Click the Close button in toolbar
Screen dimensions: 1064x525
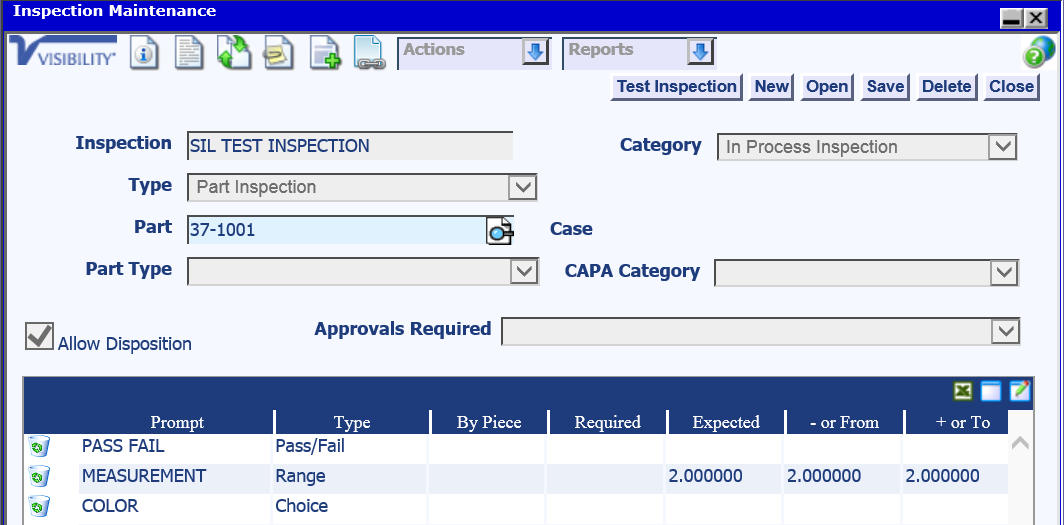click(x=1011, y=87)
